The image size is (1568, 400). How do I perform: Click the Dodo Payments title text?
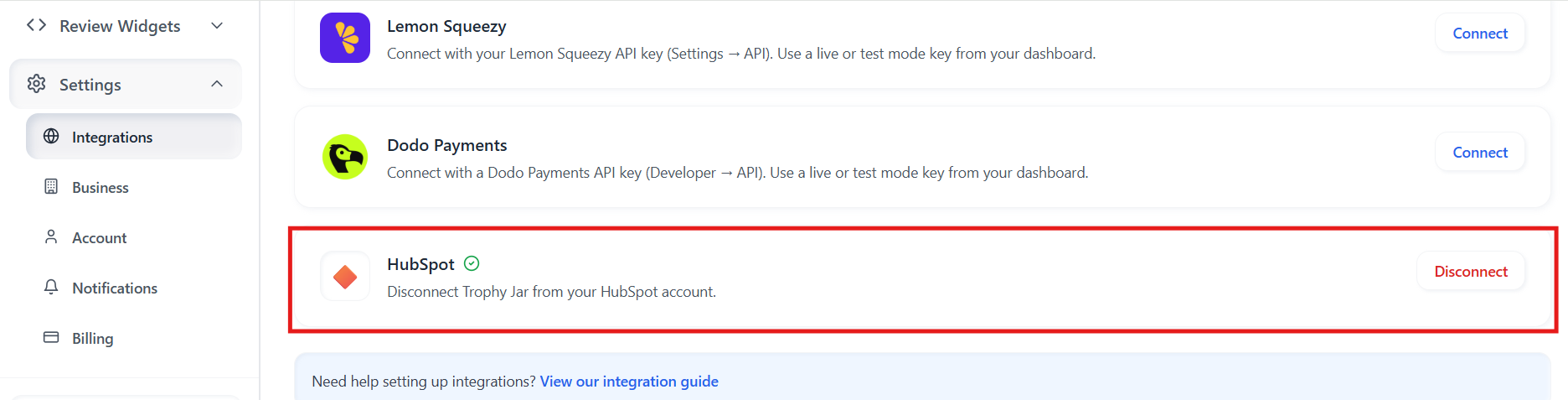click(447, 145)
